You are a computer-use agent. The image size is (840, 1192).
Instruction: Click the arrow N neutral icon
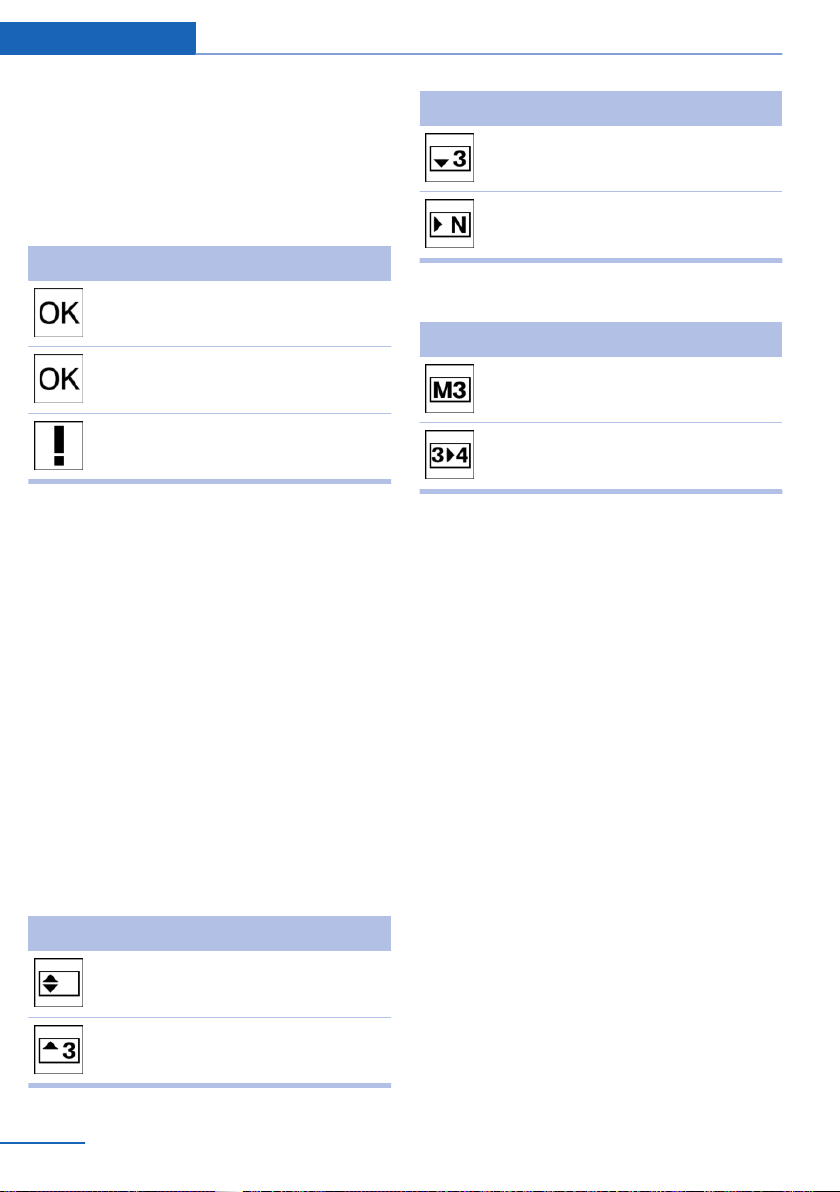coord(449,224)
